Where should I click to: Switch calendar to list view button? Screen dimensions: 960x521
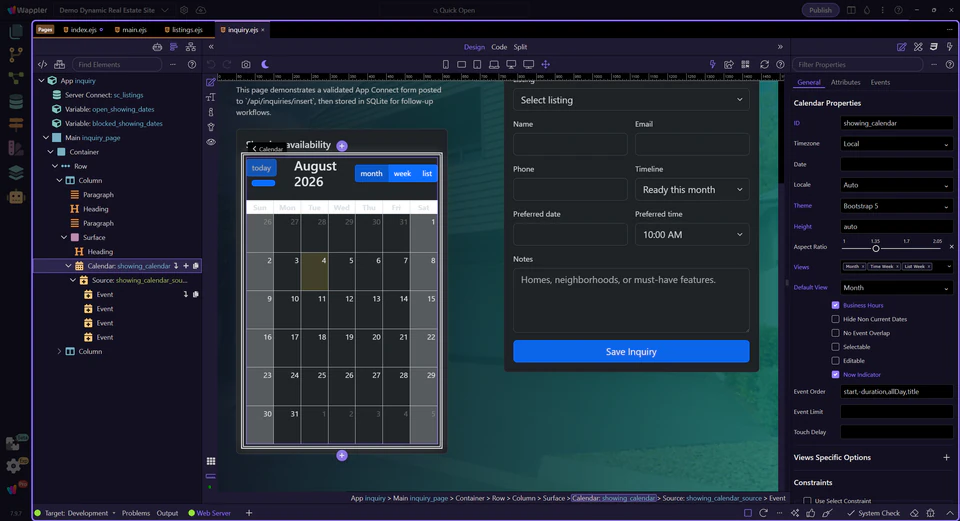coord(427,173)
